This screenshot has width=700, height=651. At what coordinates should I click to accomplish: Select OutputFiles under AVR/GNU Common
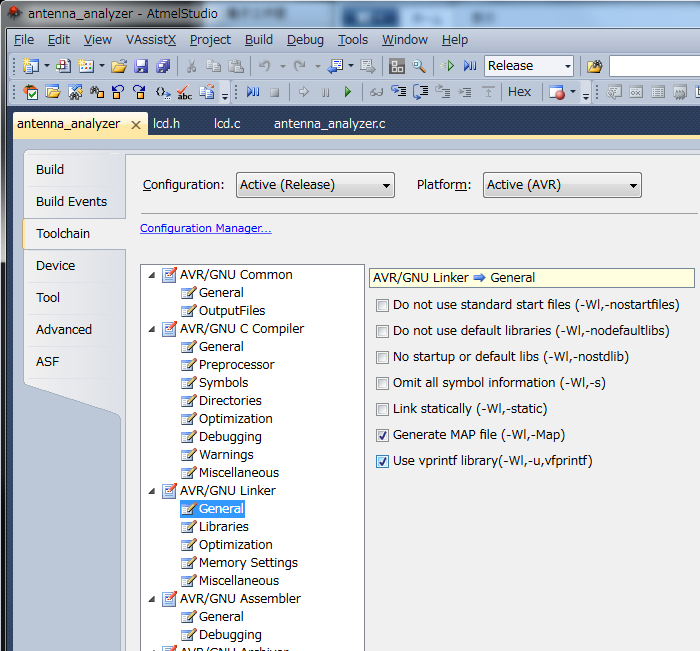pos(232,311)
